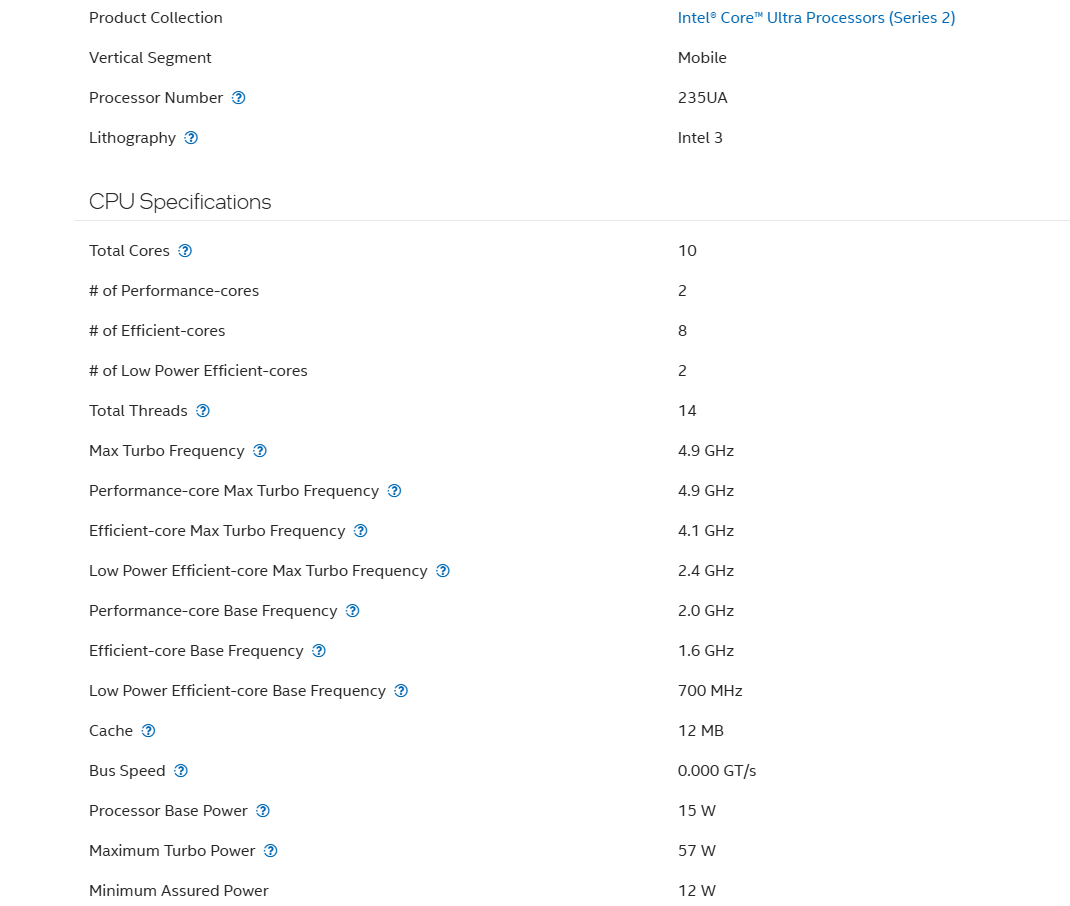
Task: Click the CPU Specifications section heading
Action: click(x=180, y=202)
